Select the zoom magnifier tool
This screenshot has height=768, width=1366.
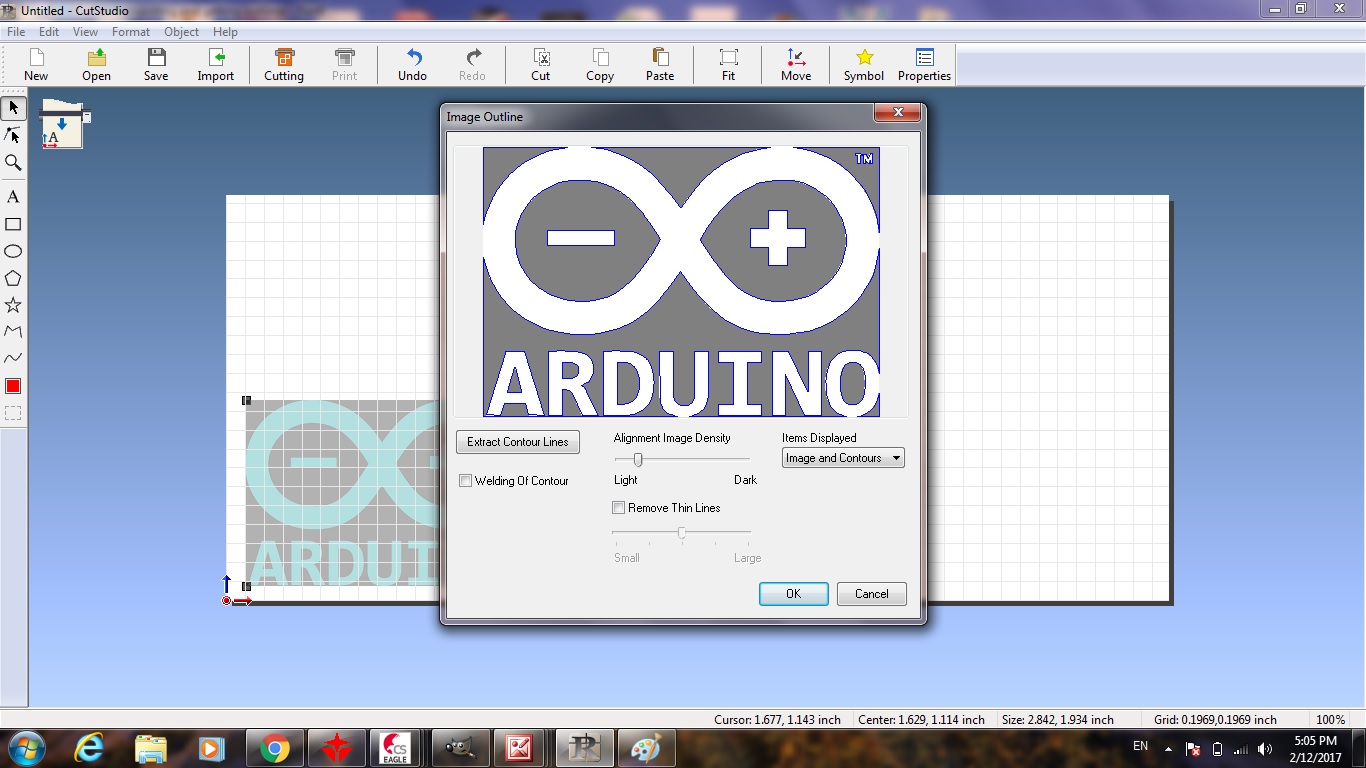pos(13,162)
